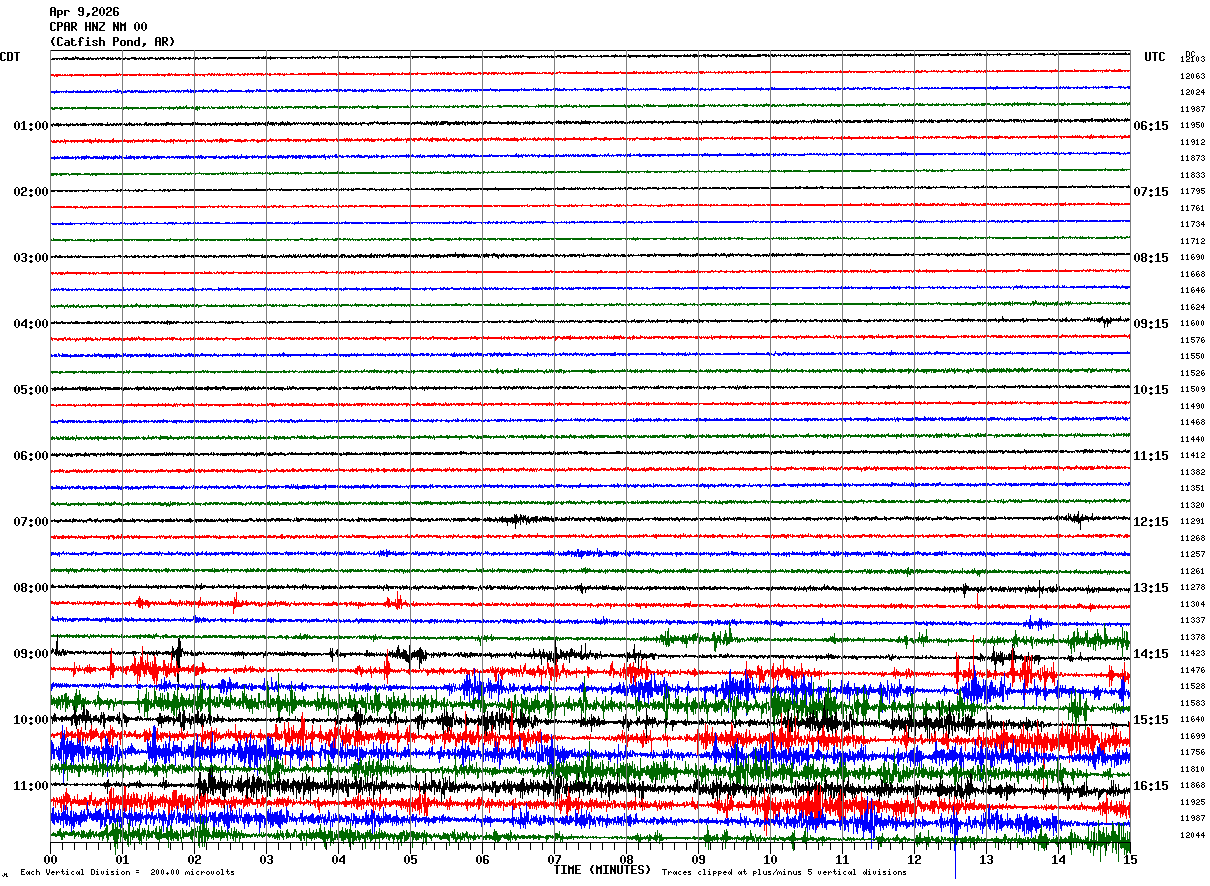Click minute axis tick label '02'
Screen dimensions: 1210x886
(195, 860)
